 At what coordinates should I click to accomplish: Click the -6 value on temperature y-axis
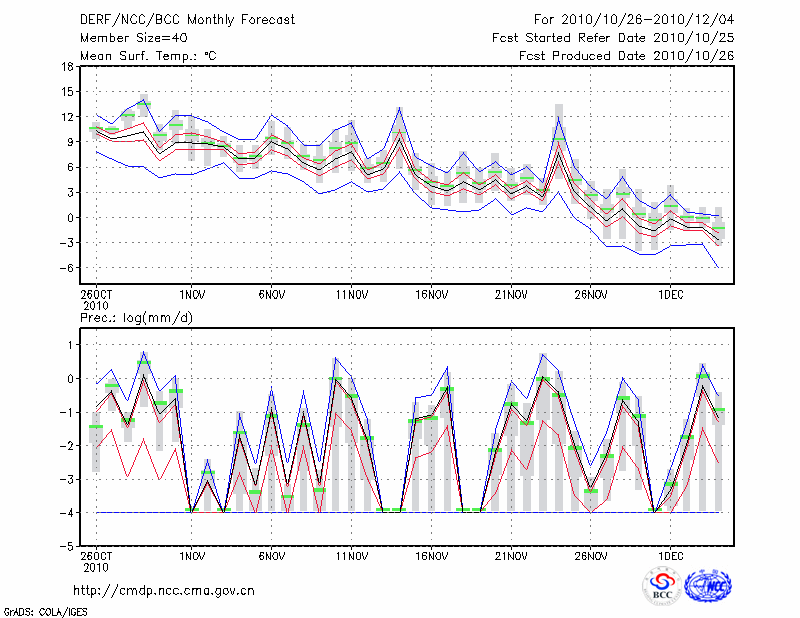tap(66, 268)
